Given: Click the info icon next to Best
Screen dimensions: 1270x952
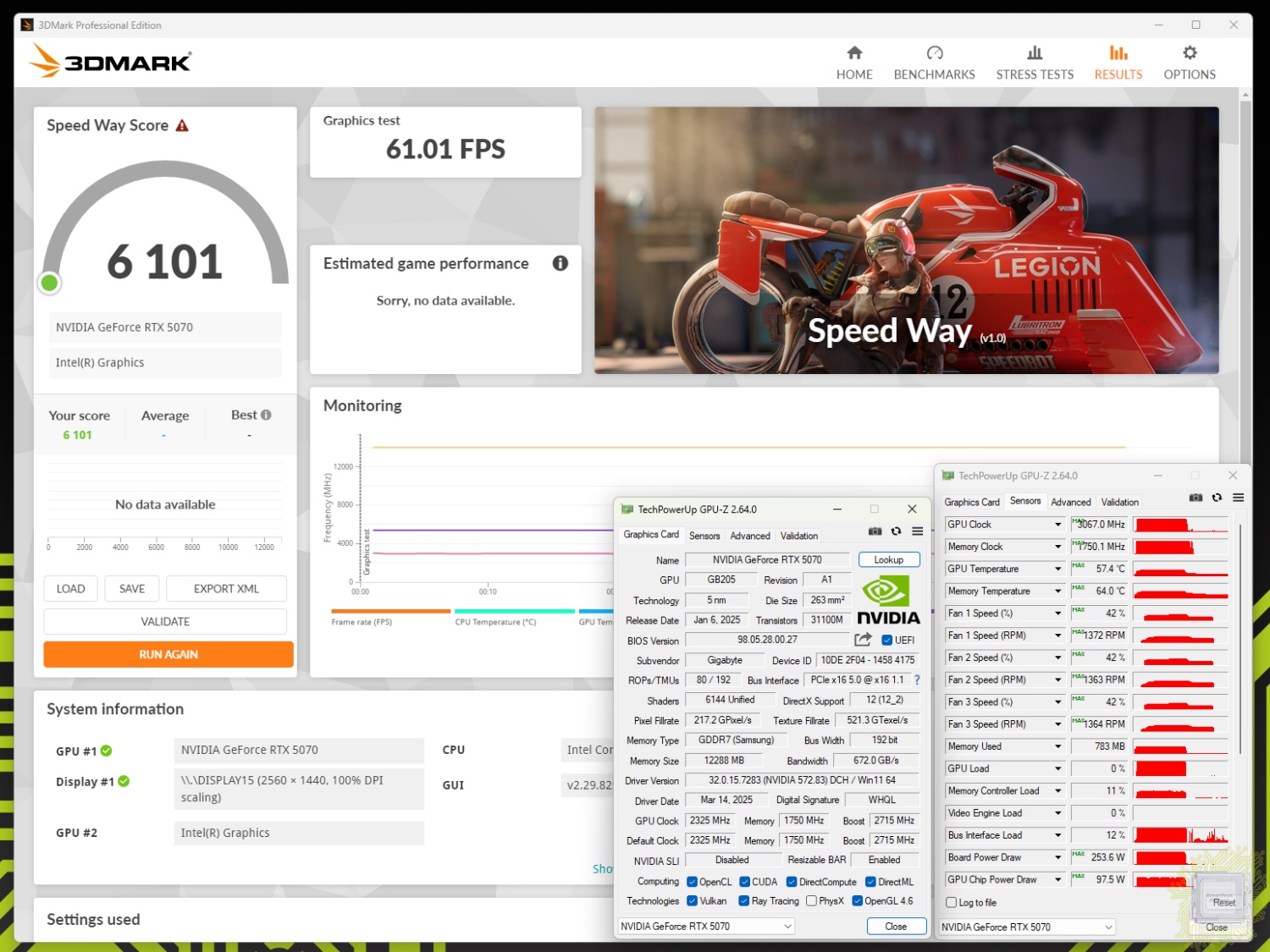Looking at the screenshot, I should (266, 415).
